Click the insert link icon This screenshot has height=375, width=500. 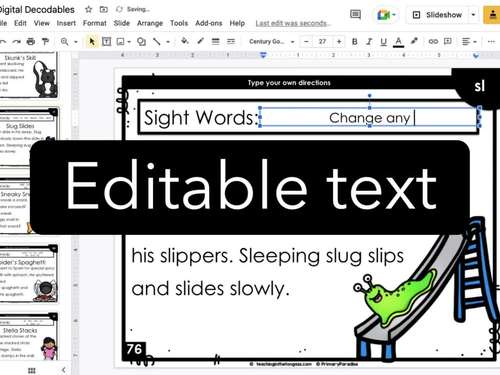click(433, 41)
